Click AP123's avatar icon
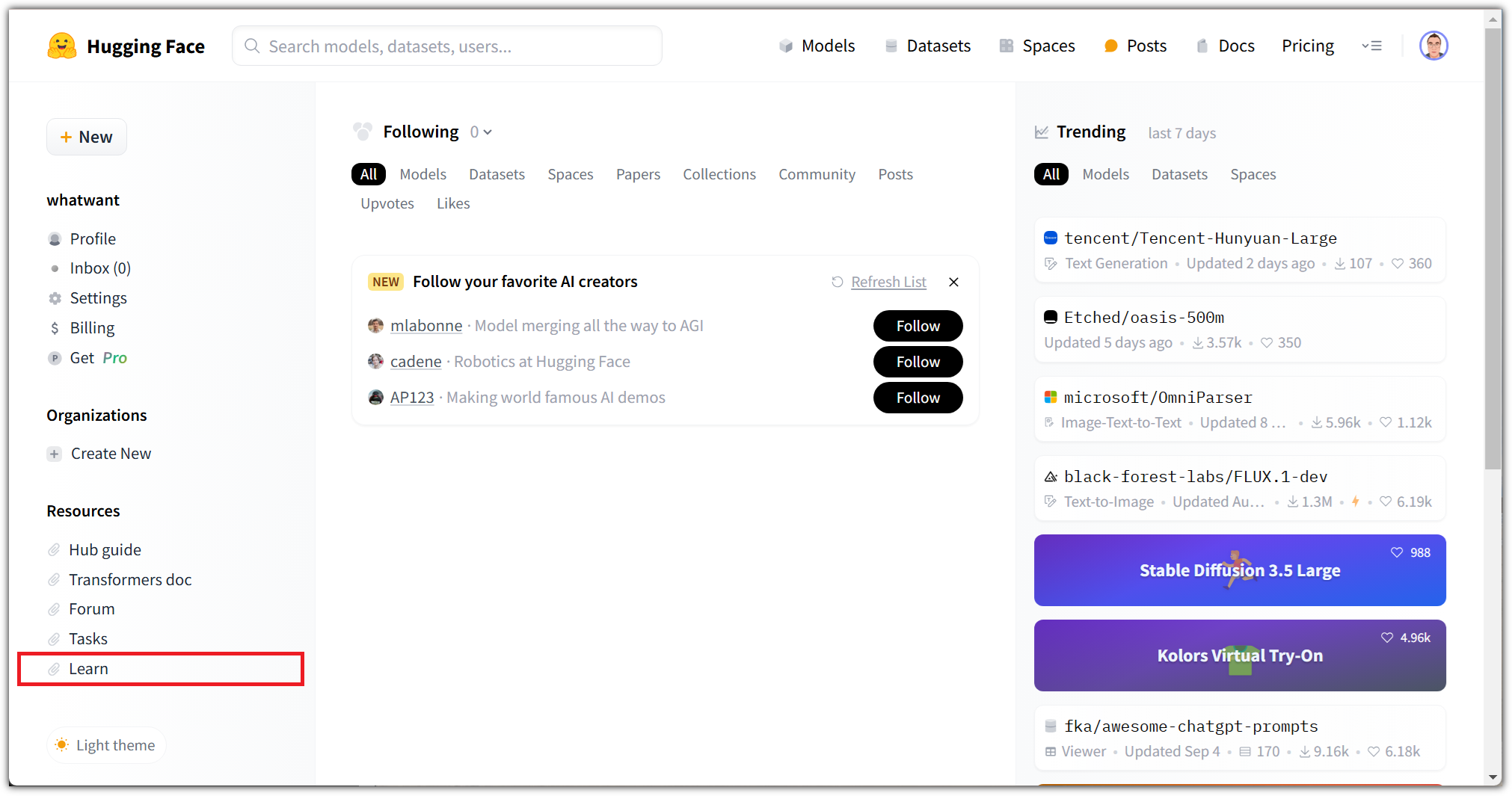The image size is (1512, 796). (376, 398)
